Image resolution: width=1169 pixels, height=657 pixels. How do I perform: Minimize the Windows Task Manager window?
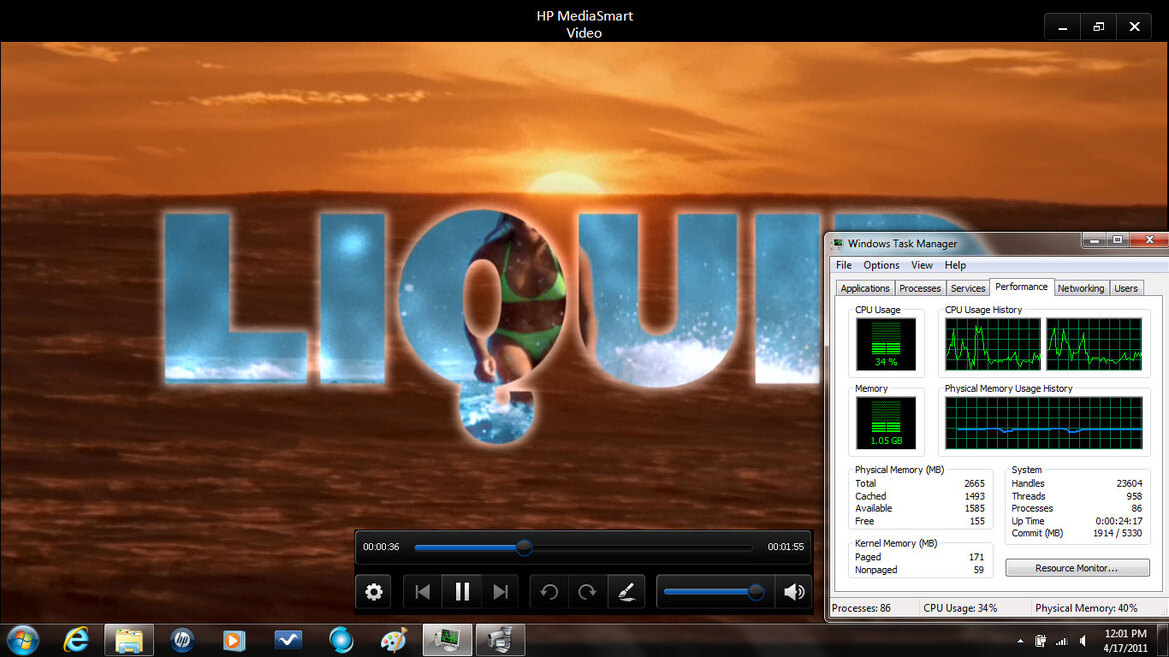[1094, 240]
